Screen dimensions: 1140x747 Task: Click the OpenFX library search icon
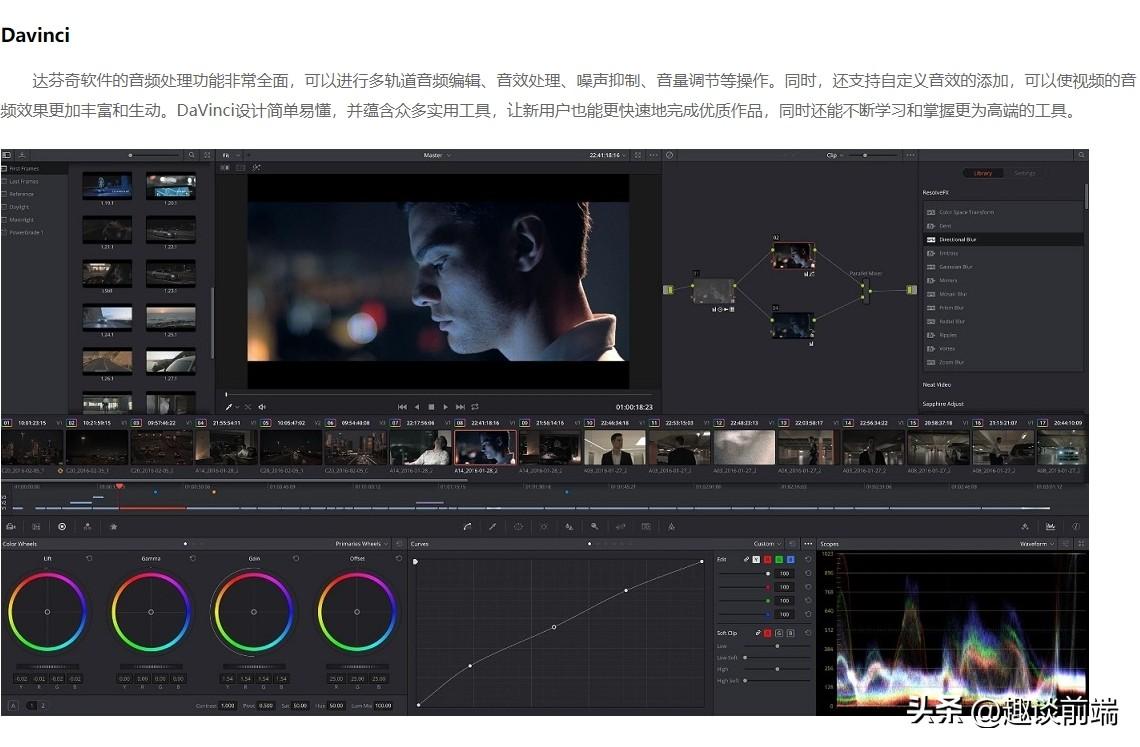1081,155
